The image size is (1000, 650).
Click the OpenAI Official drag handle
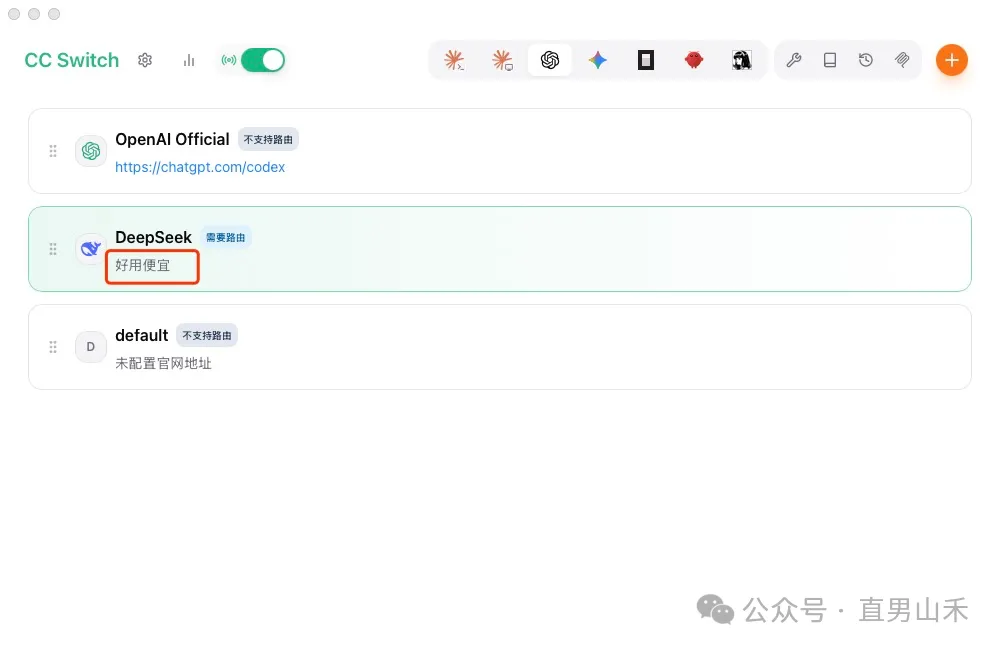pyautogui.click(x=53, y=151)
